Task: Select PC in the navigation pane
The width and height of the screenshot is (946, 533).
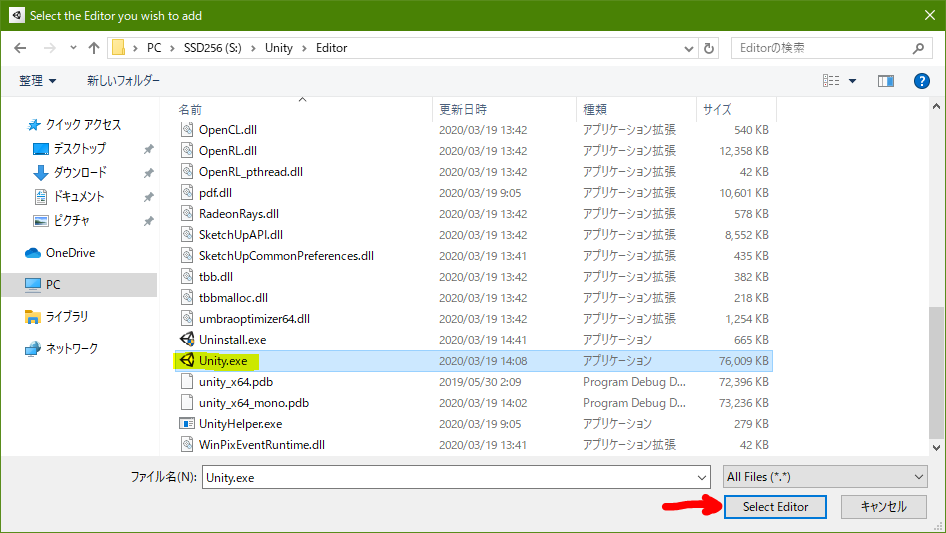Action: (79, 284)
